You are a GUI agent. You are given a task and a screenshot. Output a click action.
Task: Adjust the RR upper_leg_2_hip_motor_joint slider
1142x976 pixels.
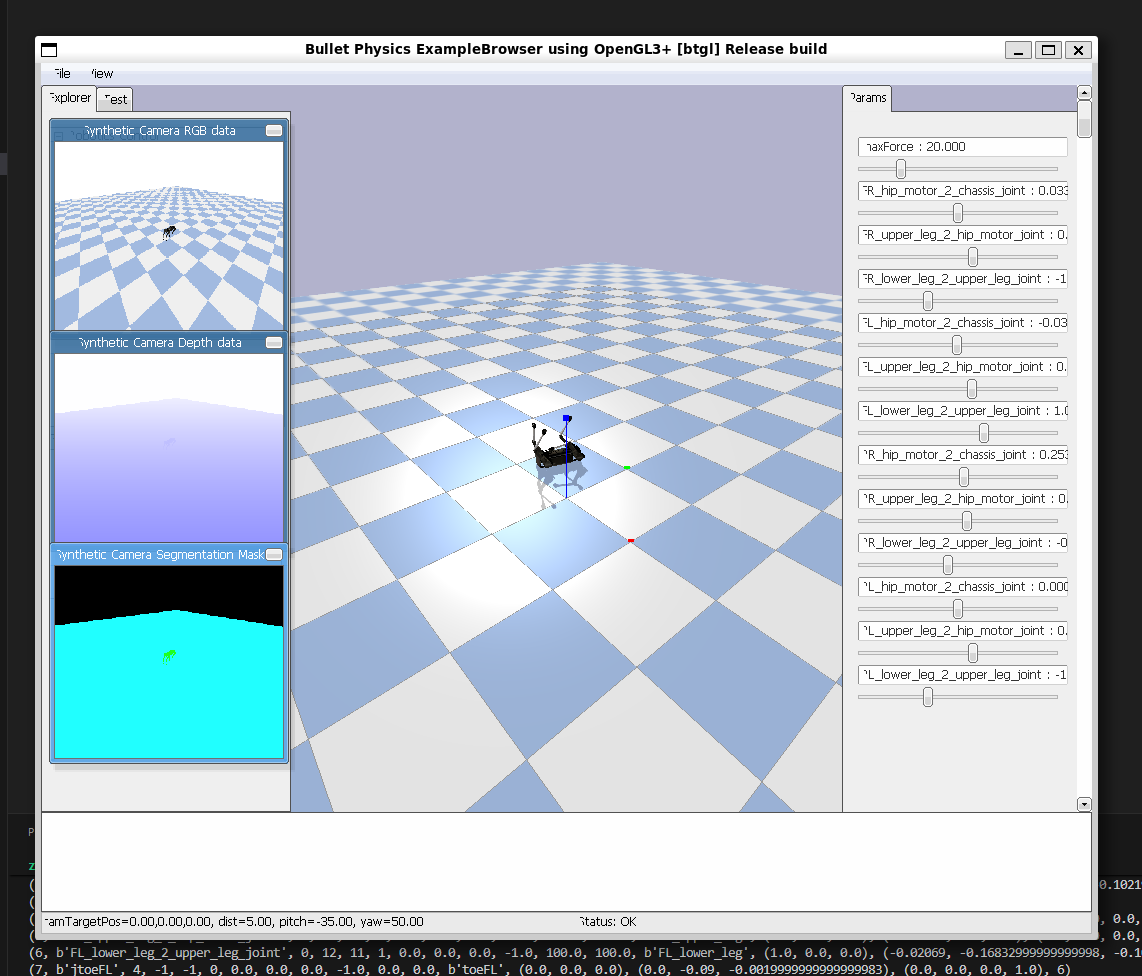(x=967, y=521)
